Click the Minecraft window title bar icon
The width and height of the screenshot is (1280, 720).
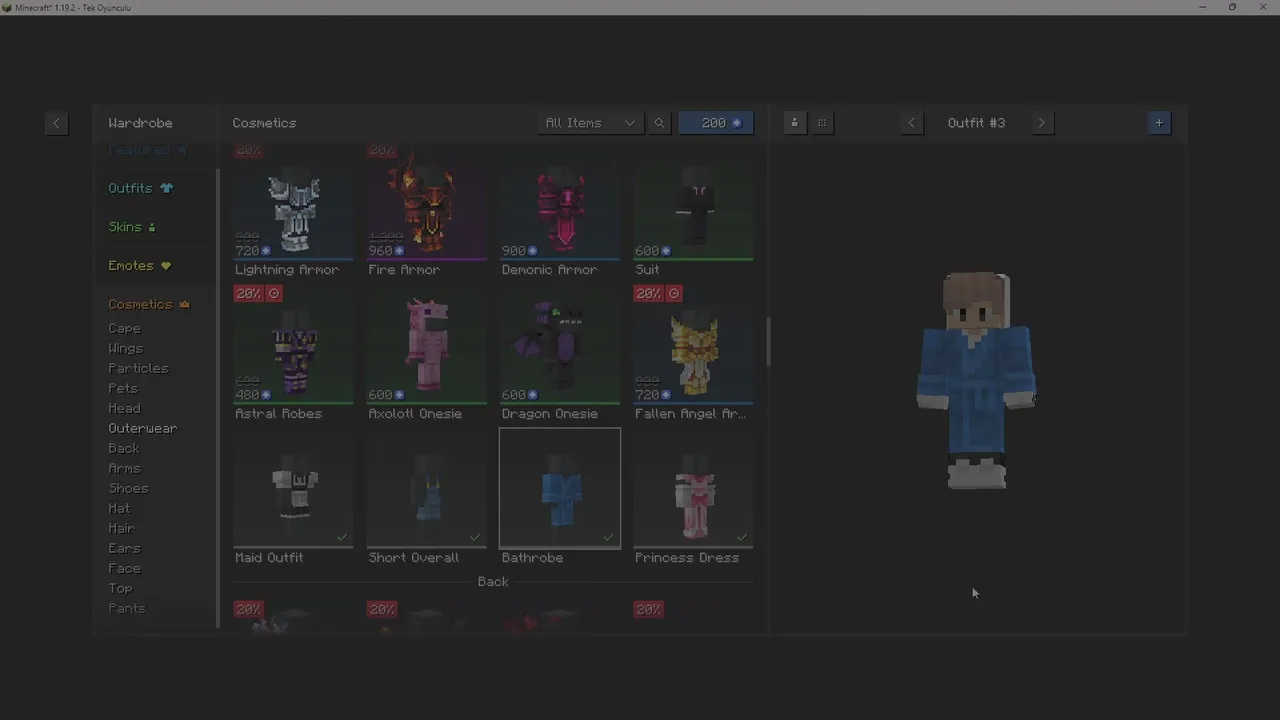click(x=7, y=7)
